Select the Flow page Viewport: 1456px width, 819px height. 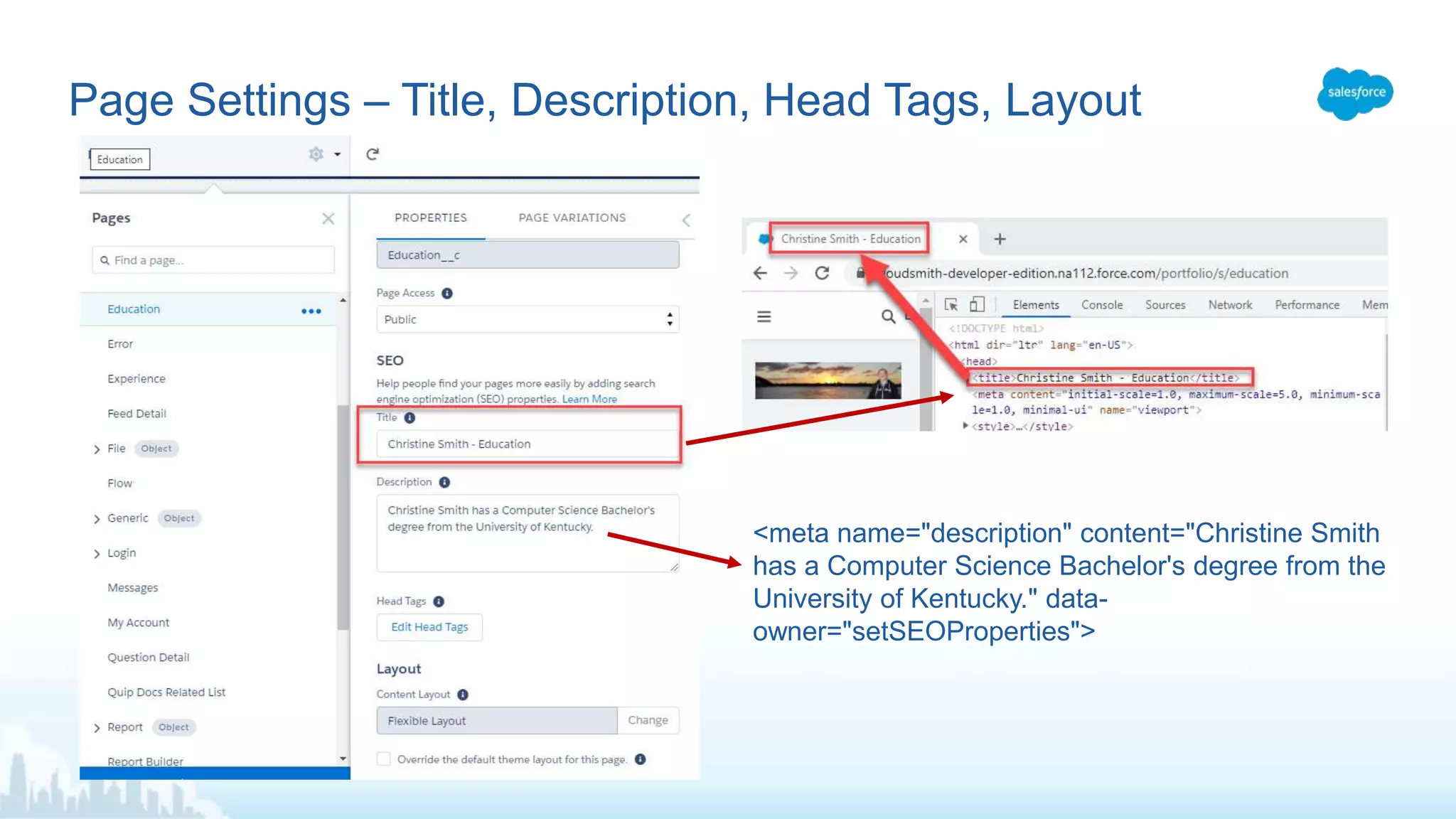coord(119,483)
